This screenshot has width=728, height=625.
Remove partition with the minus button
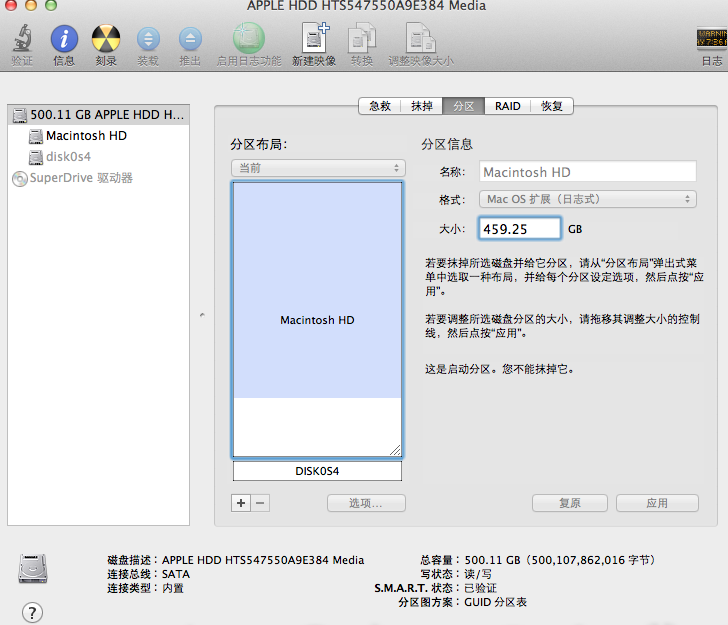[x=260, y=503]
